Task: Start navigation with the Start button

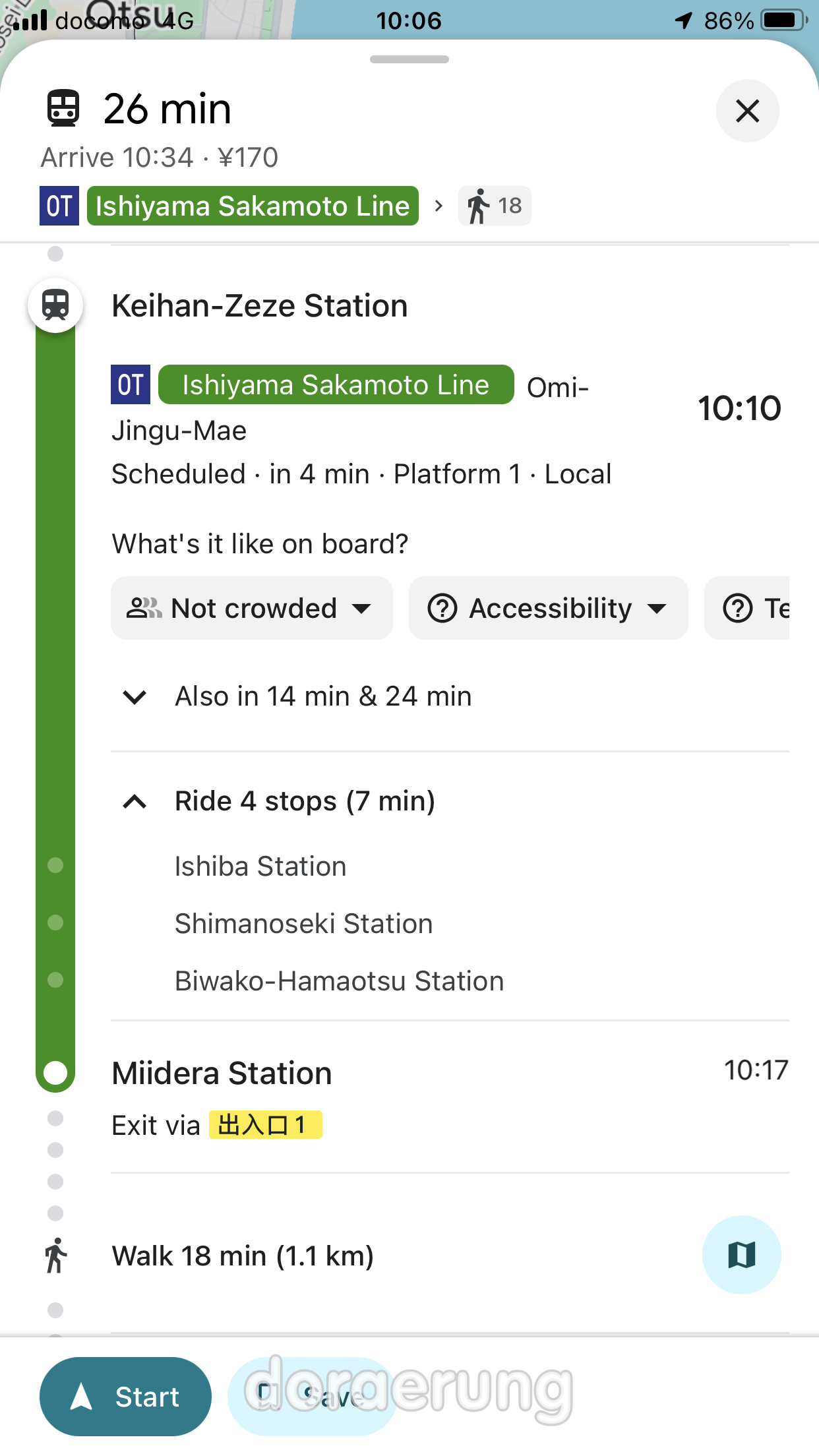Action: (x=125, y=1396)
